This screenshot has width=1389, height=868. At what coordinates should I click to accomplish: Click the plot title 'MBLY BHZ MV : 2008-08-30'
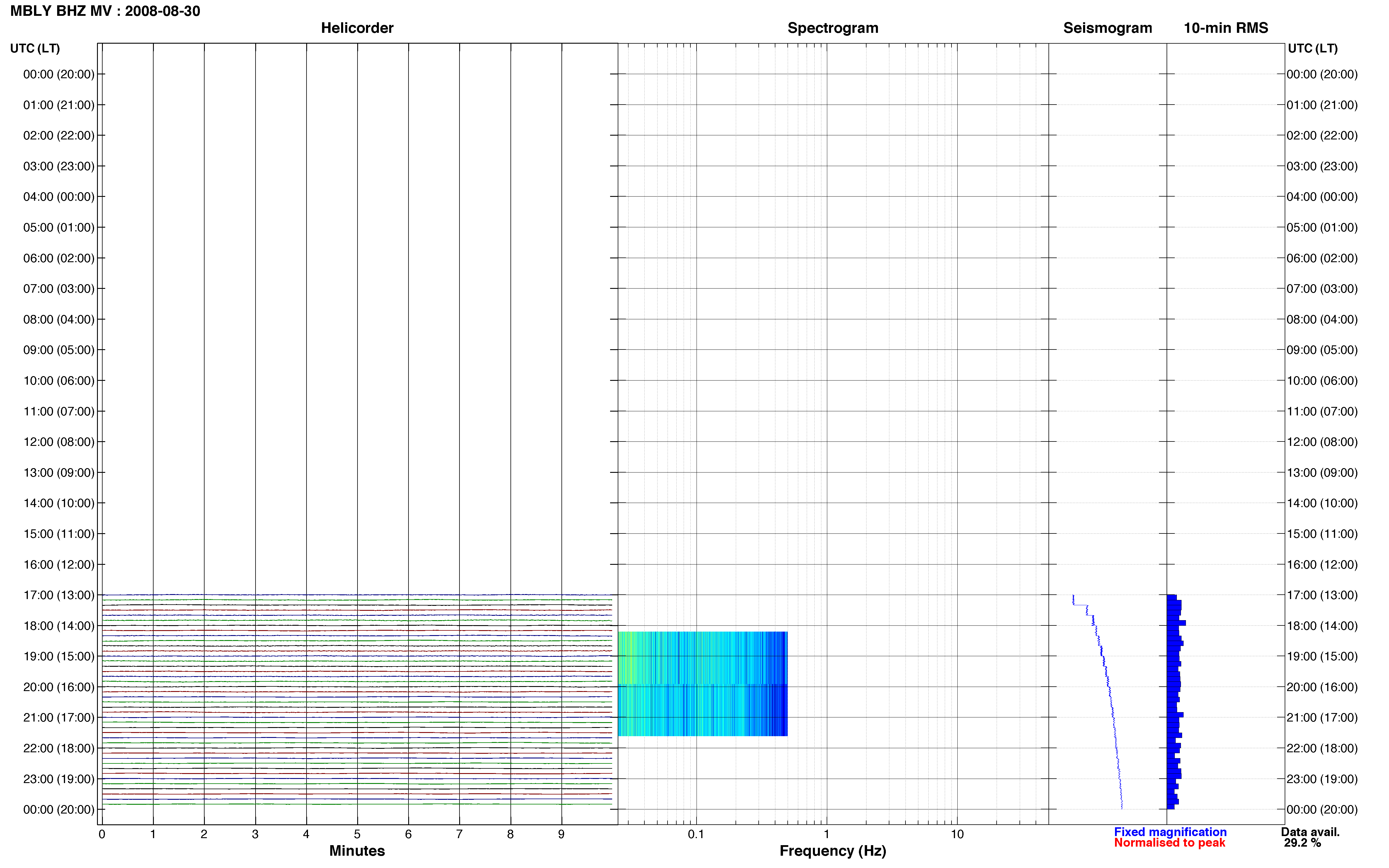[x=105, y=11]
